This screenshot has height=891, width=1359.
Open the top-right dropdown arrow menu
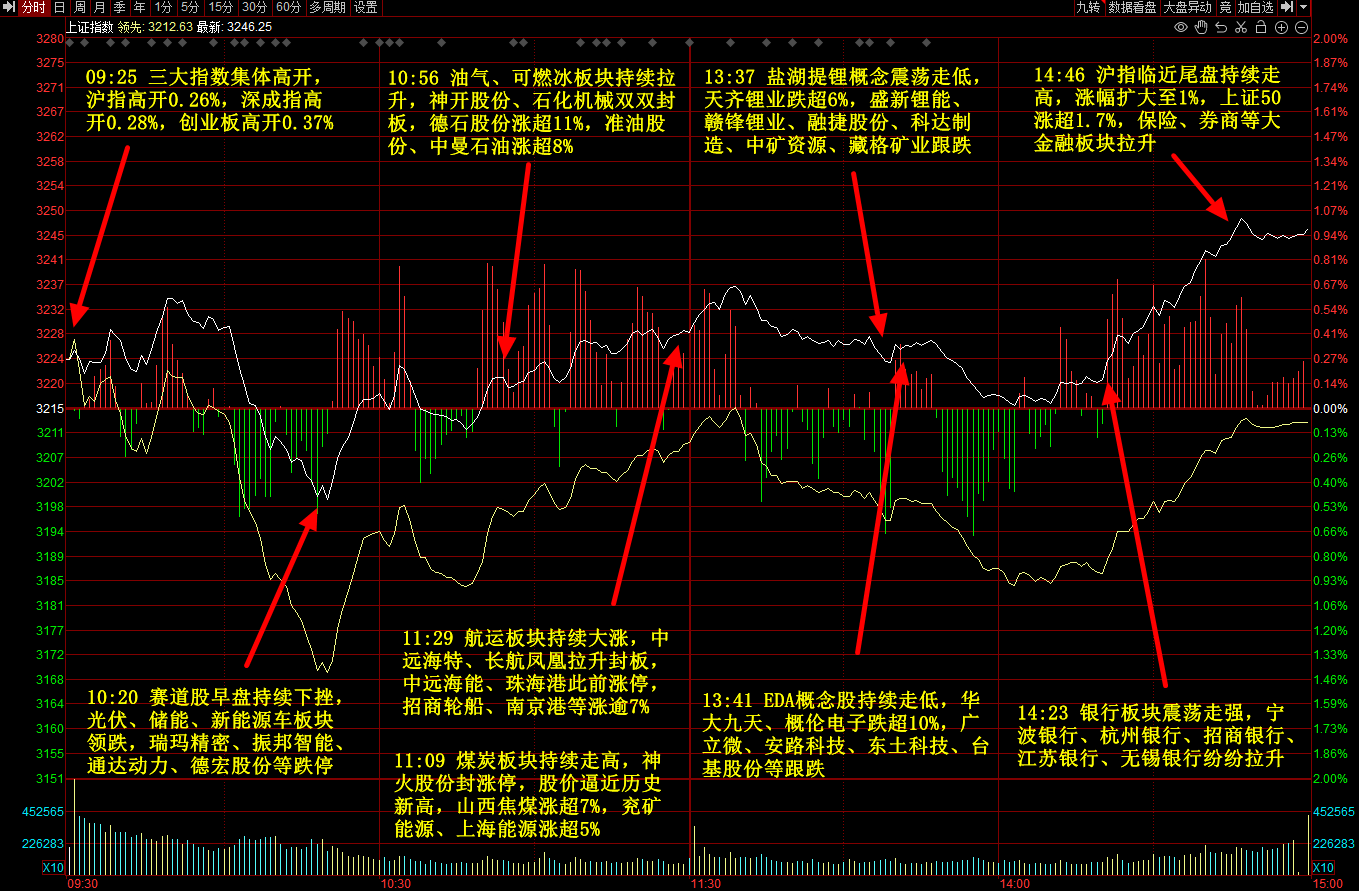coord(1304,7)
